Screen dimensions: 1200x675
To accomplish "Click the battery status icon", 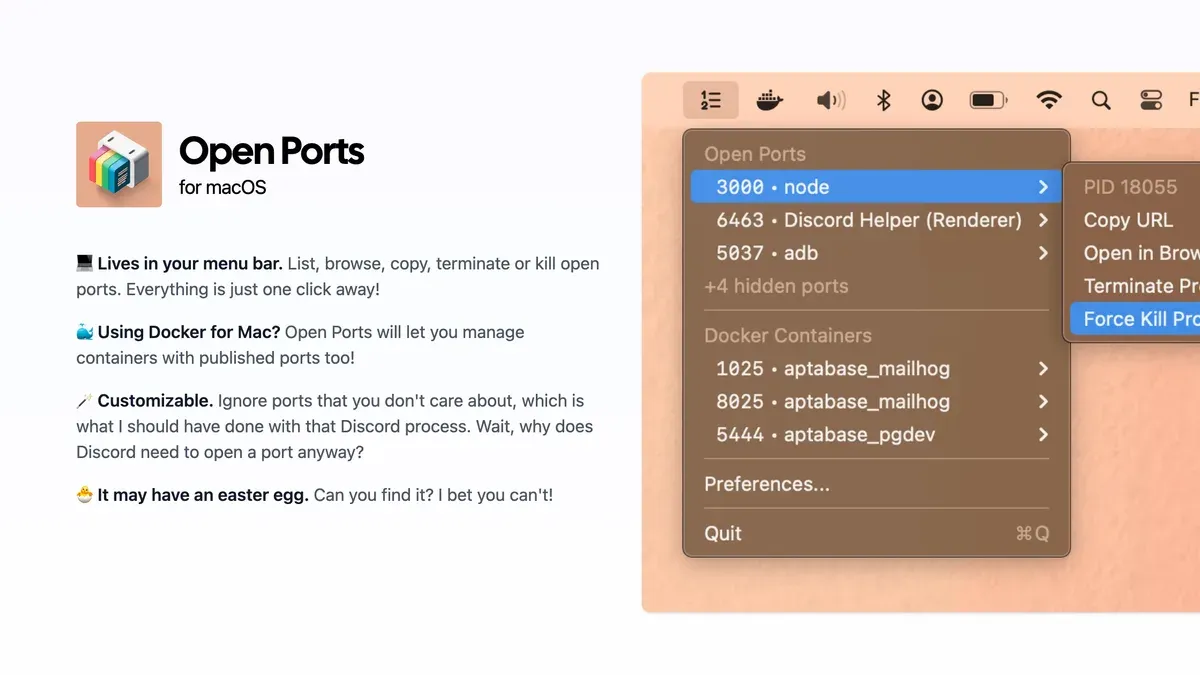I will pos(988,100).
